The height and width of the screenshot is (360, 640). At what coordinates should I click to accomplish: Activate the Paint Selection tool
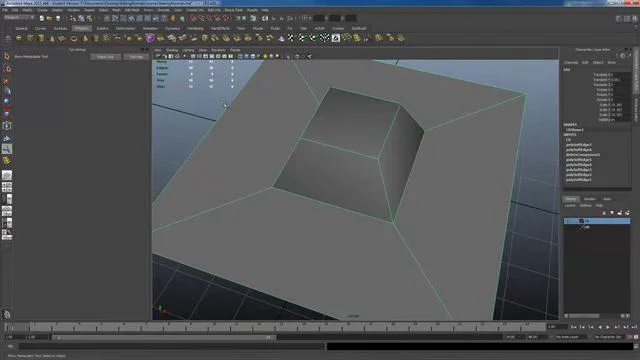[x=7, y=80]
